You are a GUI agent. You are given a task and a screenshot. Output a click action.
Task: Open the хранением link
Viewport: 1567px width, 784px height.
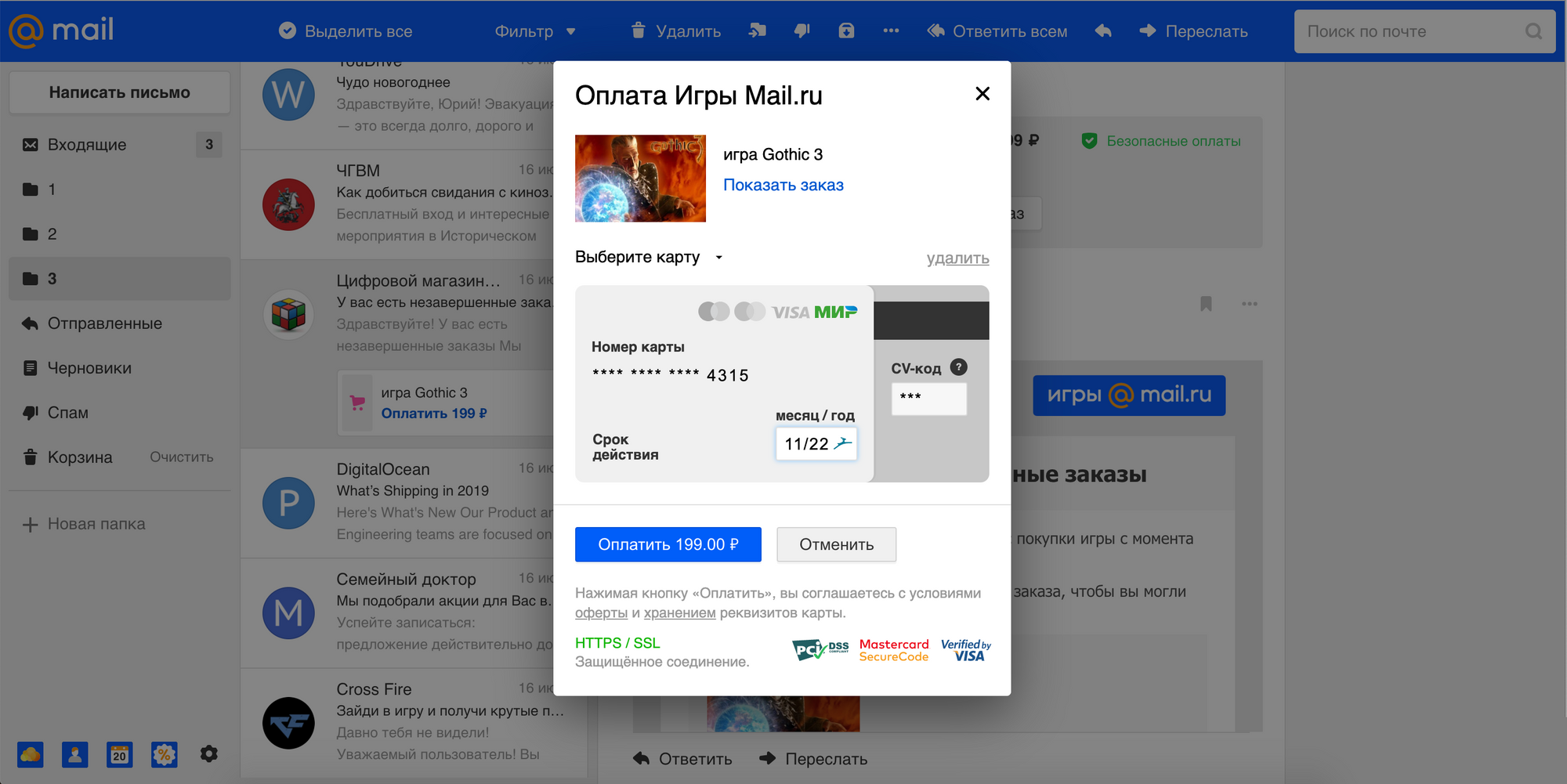click(x=679, y=612)
